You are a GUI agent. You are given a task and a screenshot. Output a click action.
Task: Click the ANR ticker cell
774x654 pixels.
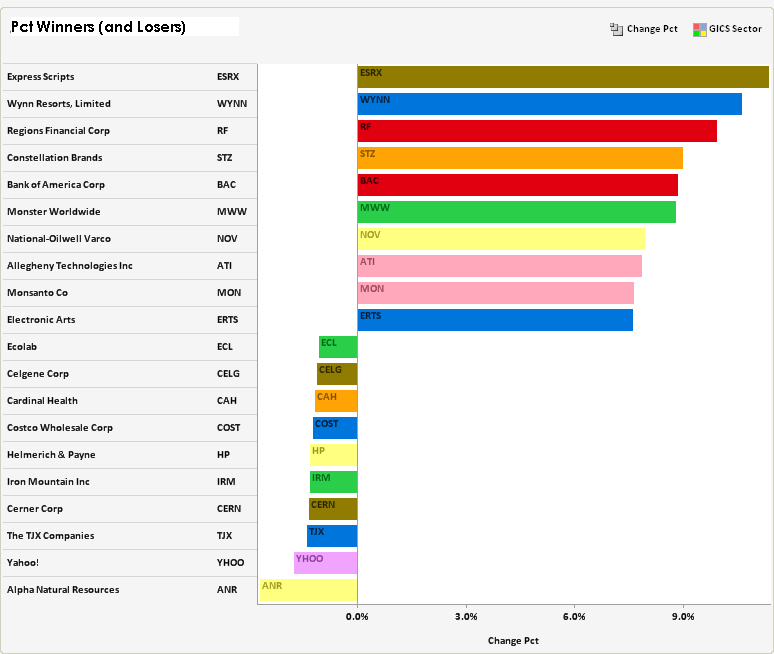227,590
